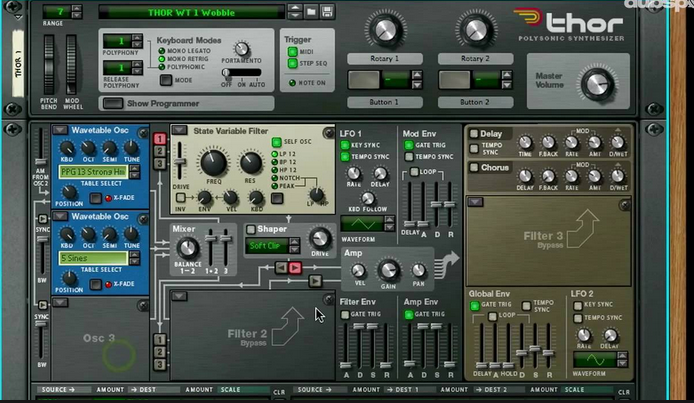Open the State Variable Filter type dropdown
694x403 pixels.
[178, 131]
